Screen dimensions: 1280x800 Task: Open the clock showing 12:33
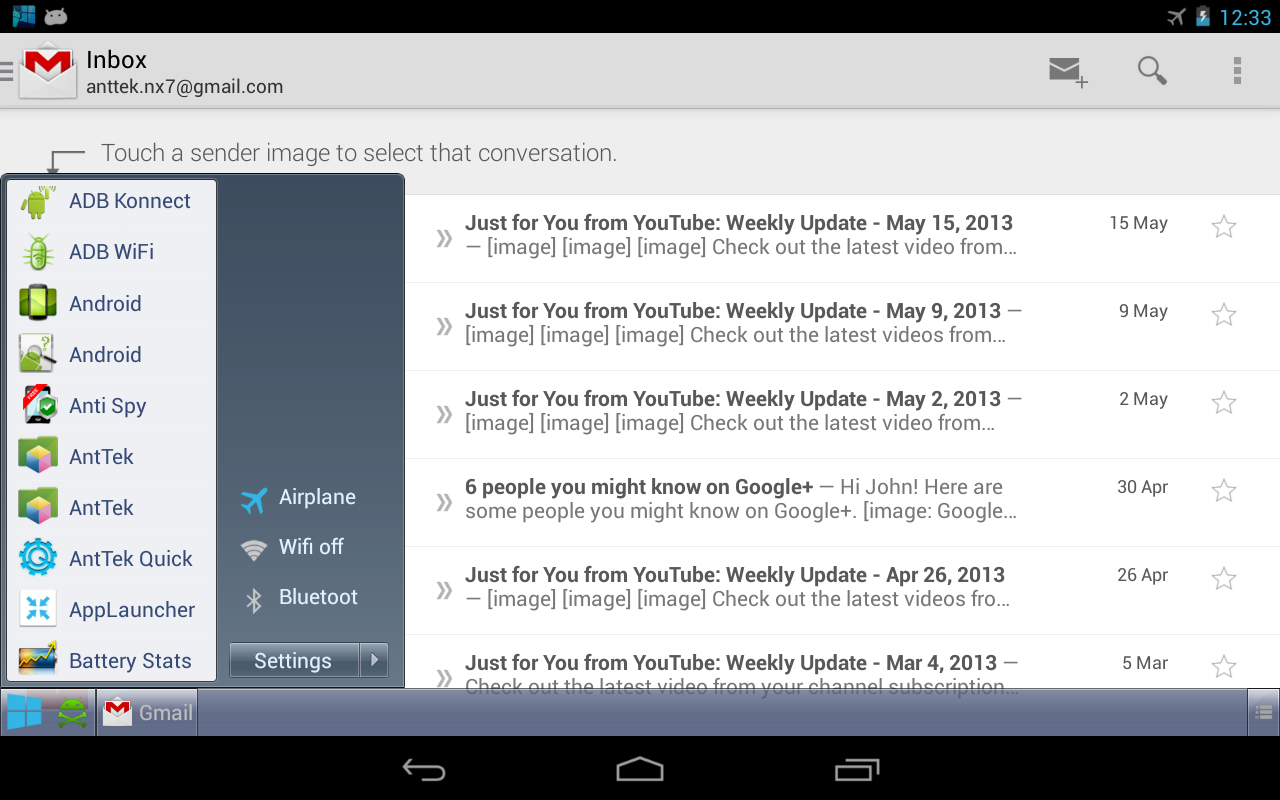click(1245, 17)
